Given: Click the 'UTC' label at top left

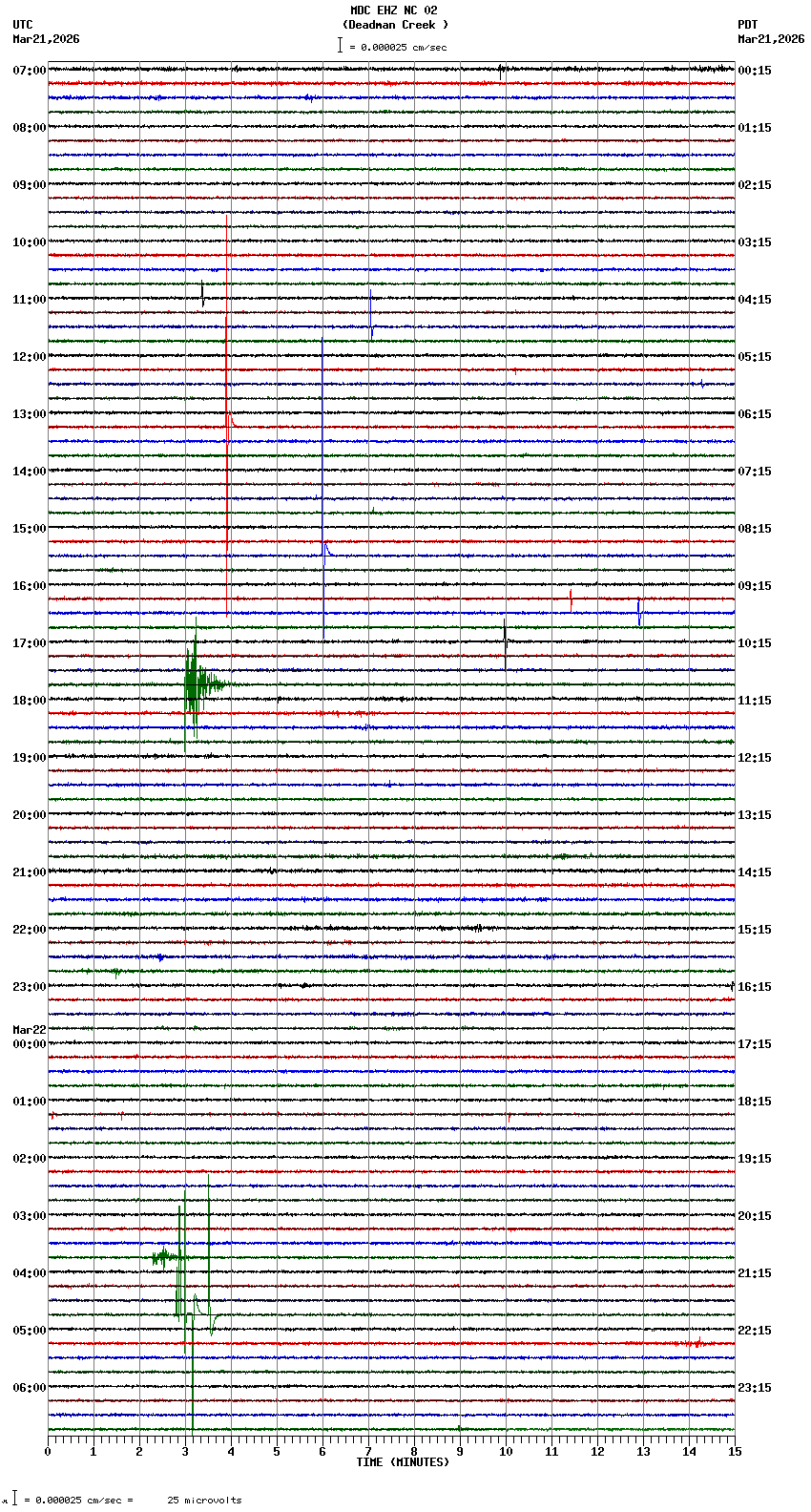Looking at the screenshot, I should click(x=23, y=25).
